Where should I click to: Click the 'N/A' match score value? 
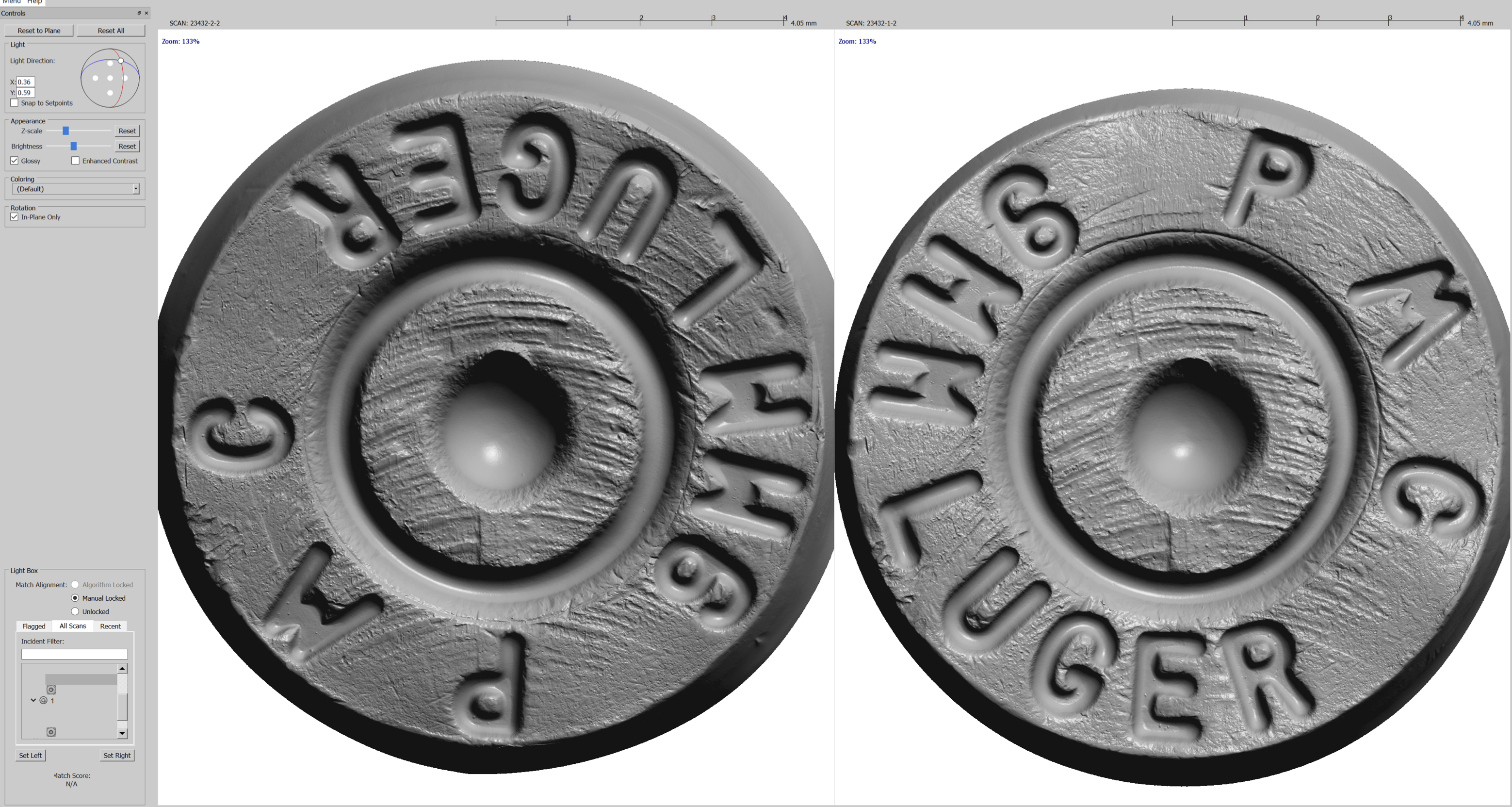(72, 784)
